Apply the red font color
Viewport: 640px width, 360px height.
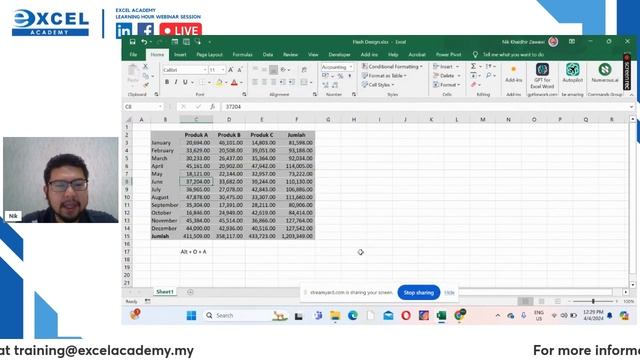tap(234, 82)
